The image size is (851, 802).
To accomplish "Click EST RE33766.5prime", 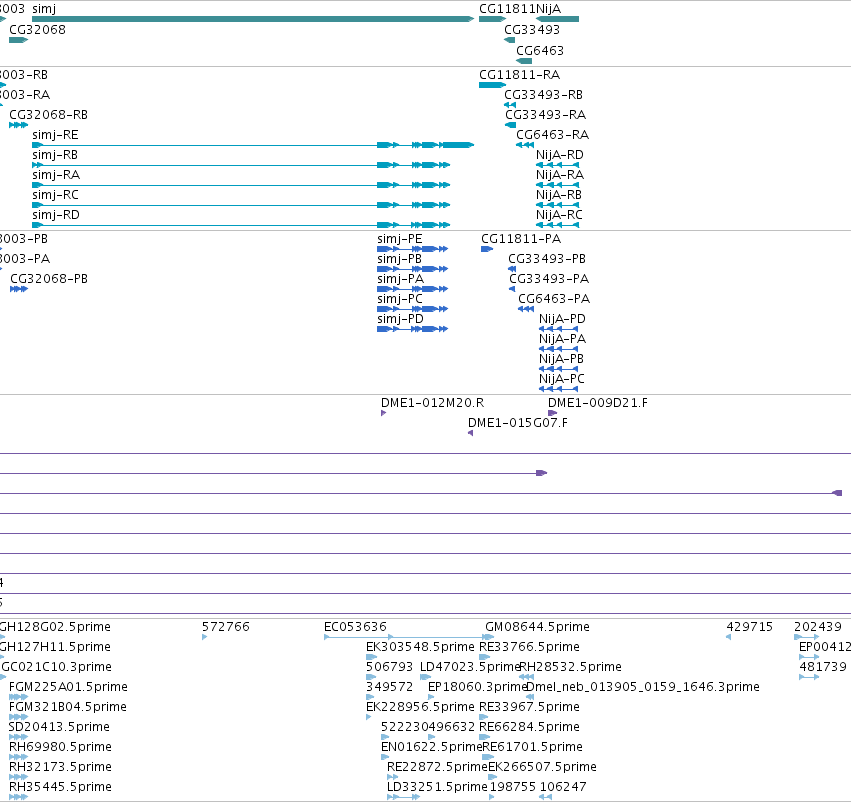I will click(485, 657).
